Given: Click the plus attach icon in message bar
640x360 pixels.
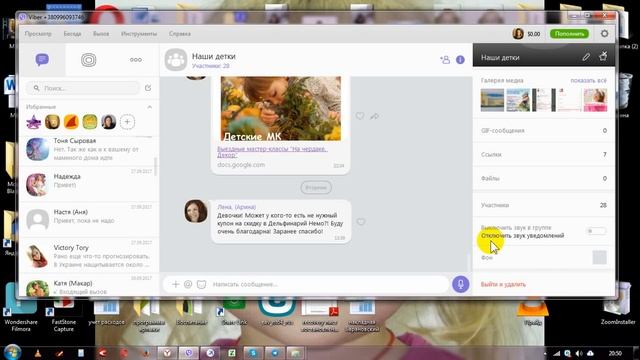Looking at the screenshot, I should pyautogui.click(x=176, y=284).
